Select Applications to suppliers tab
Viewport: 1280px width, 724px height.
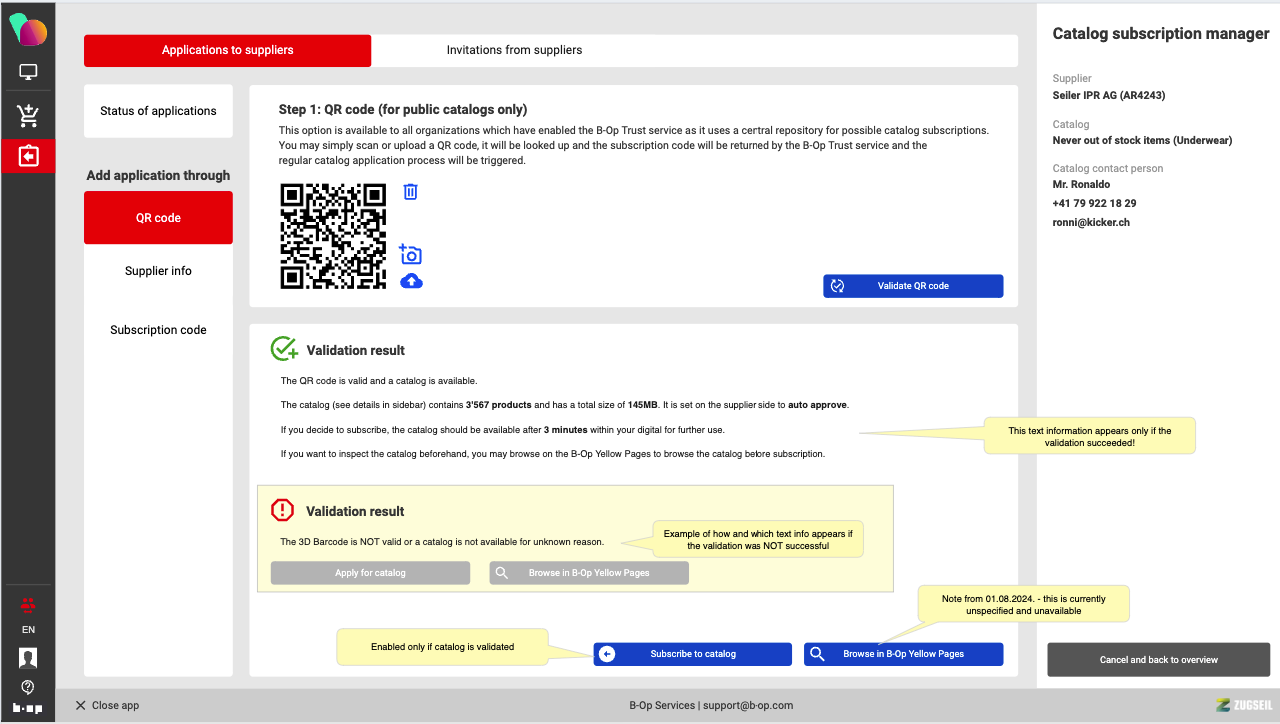click(x=228, y=50)
